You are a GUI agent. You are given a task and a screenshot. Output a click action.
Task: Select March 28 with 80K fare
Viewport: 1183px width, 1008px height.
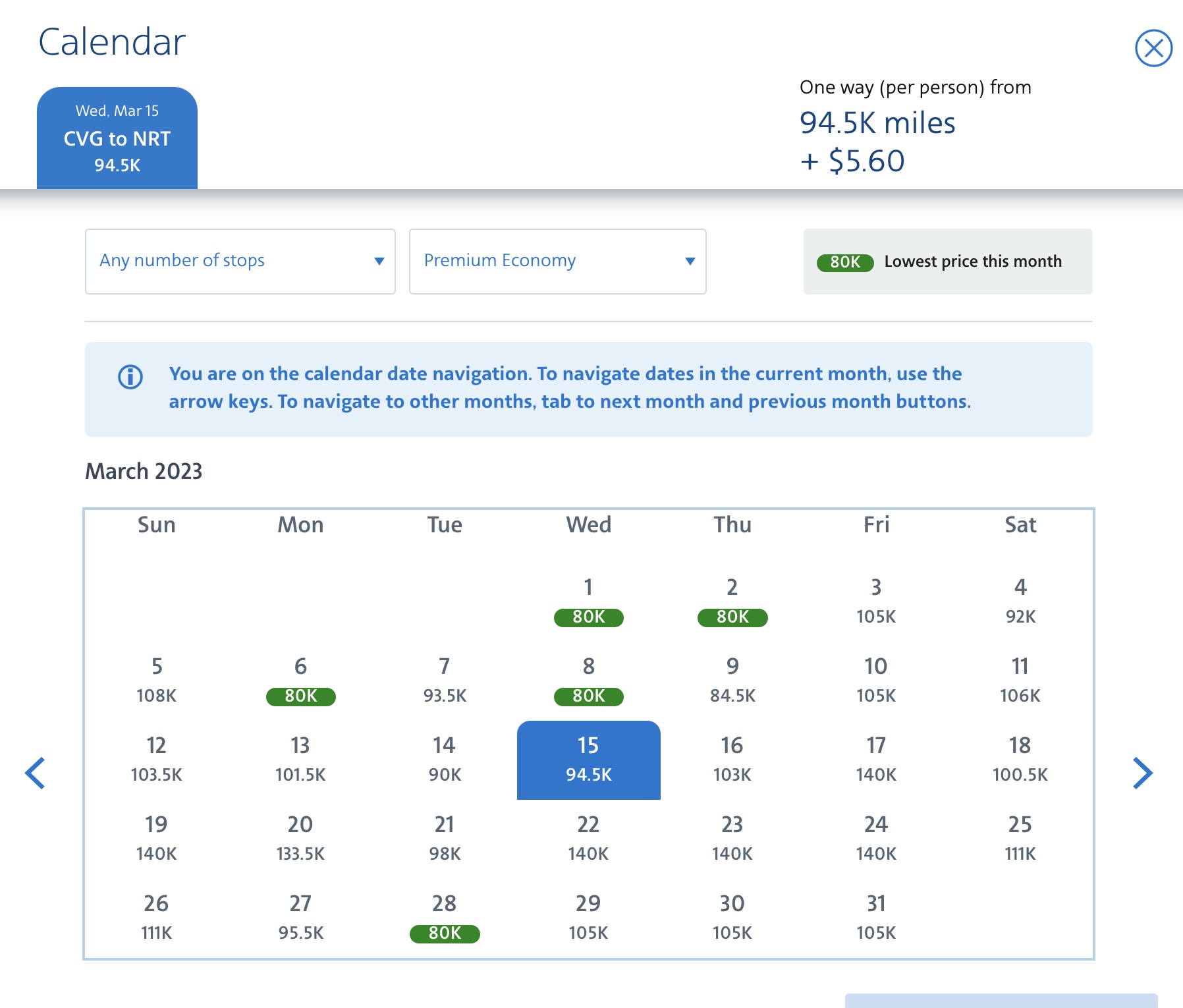click(x=445, y=918)
